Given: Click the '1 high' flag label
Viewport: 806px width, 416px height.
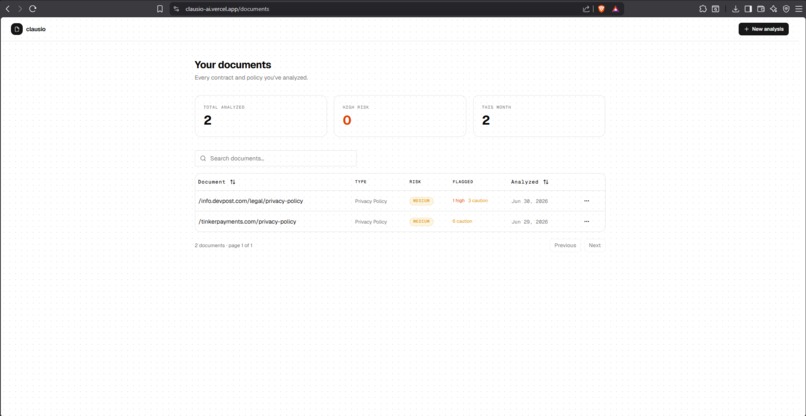Looking at the screenshot, I should click(459, 201).
